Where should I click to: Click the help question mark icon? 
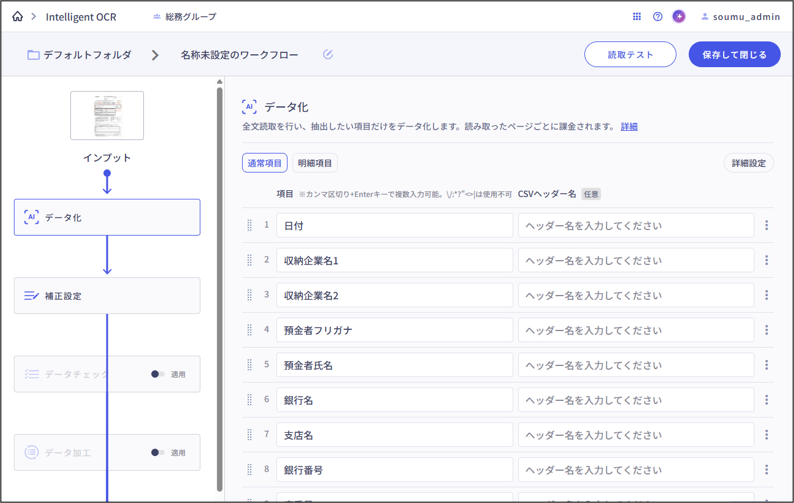[x=657, y=17]
